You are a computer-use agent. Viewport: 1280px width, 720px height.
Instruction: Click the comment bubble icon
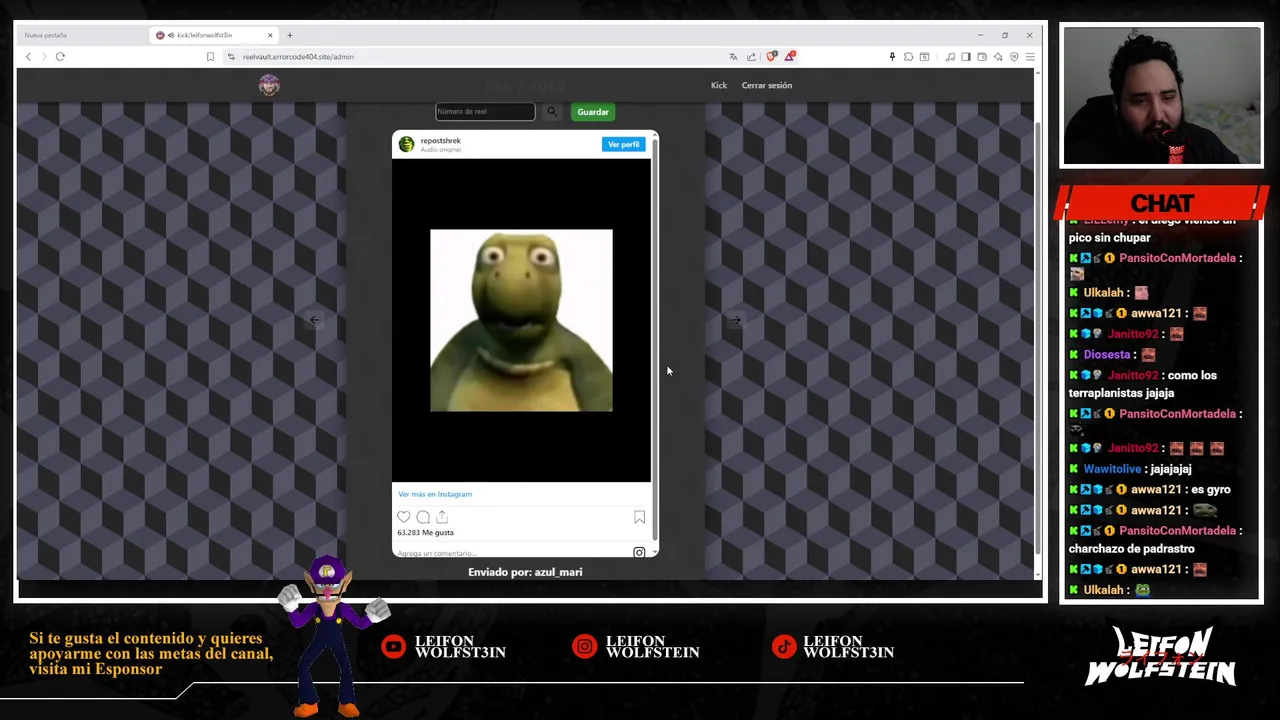tap(423, 517)
